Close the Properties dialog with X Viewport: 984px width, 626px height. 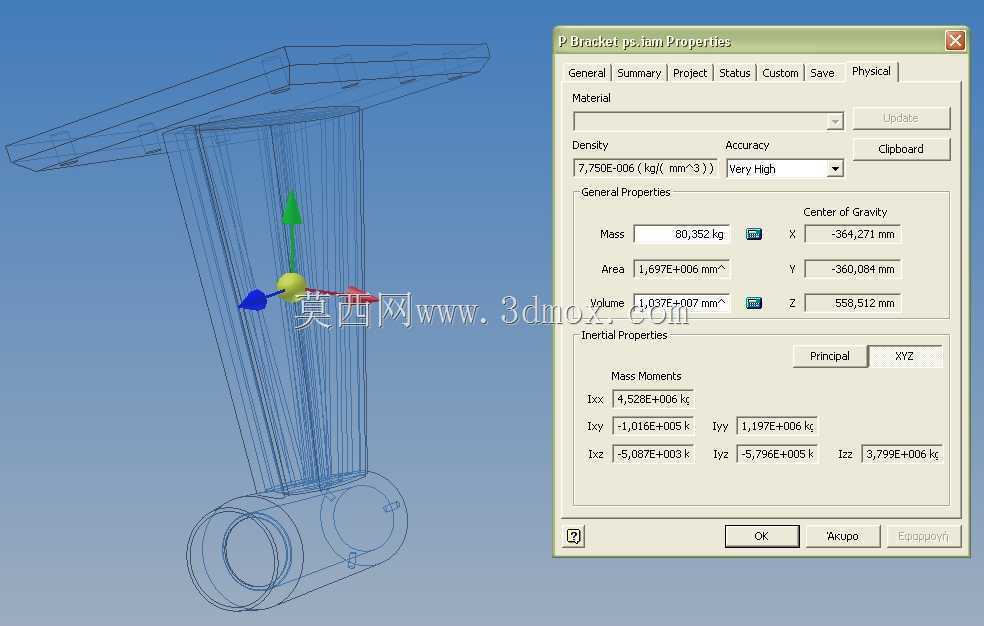pos(955,41)
